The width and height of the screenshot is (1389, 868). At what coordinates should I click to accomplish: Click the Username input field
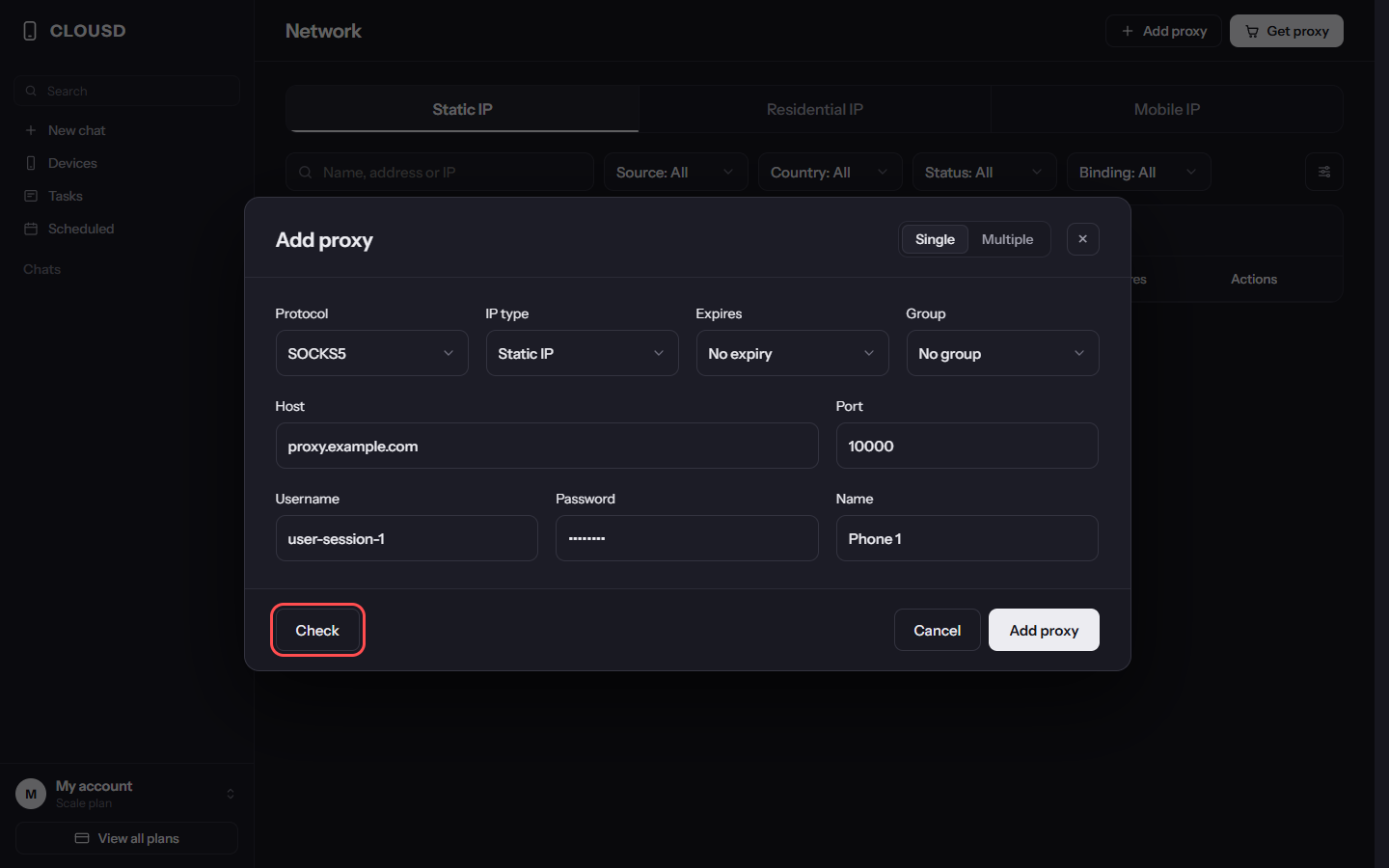point(406,538)
